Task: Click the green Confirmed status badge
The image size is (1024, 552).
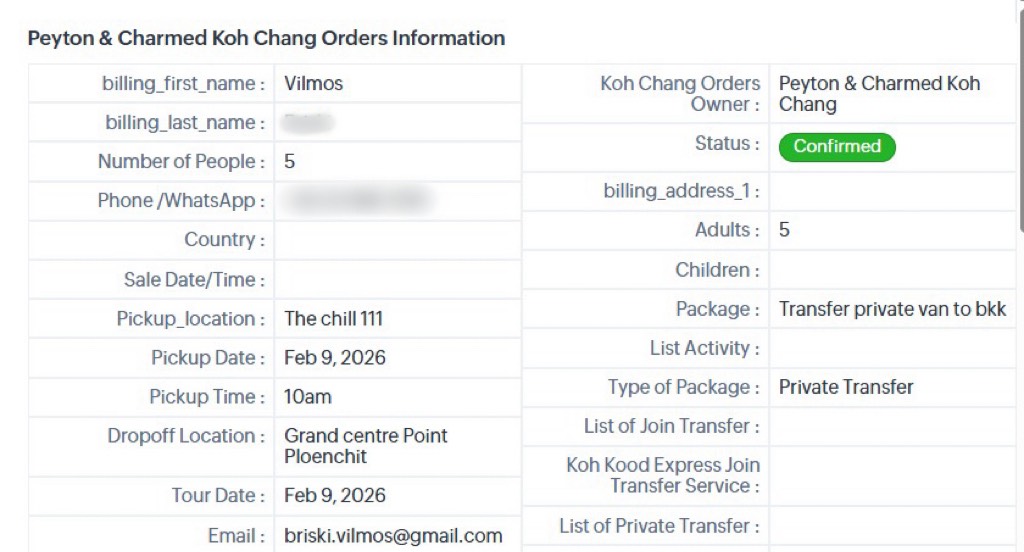Action: pyautogui.click(x=837, y=146)
